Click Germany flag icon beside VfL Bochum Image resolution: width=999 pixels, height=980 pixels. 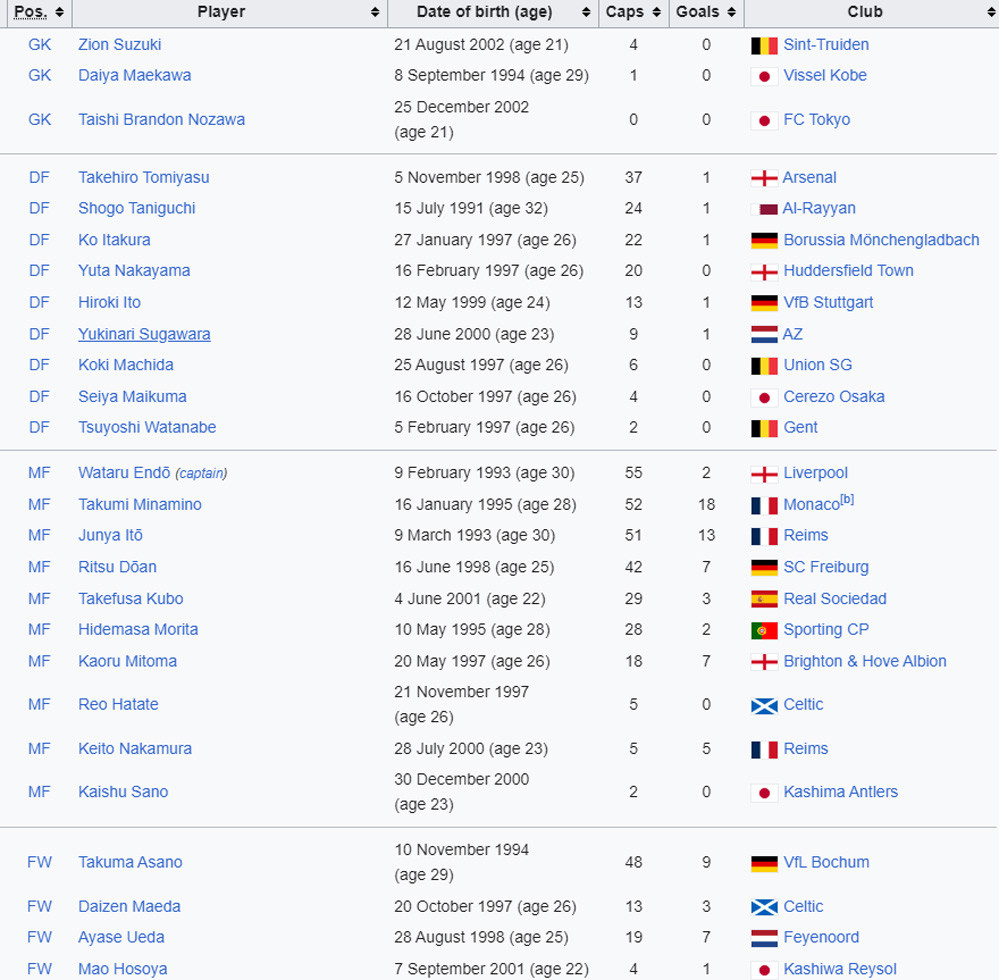pyautogui.click(x=764, y=863)
